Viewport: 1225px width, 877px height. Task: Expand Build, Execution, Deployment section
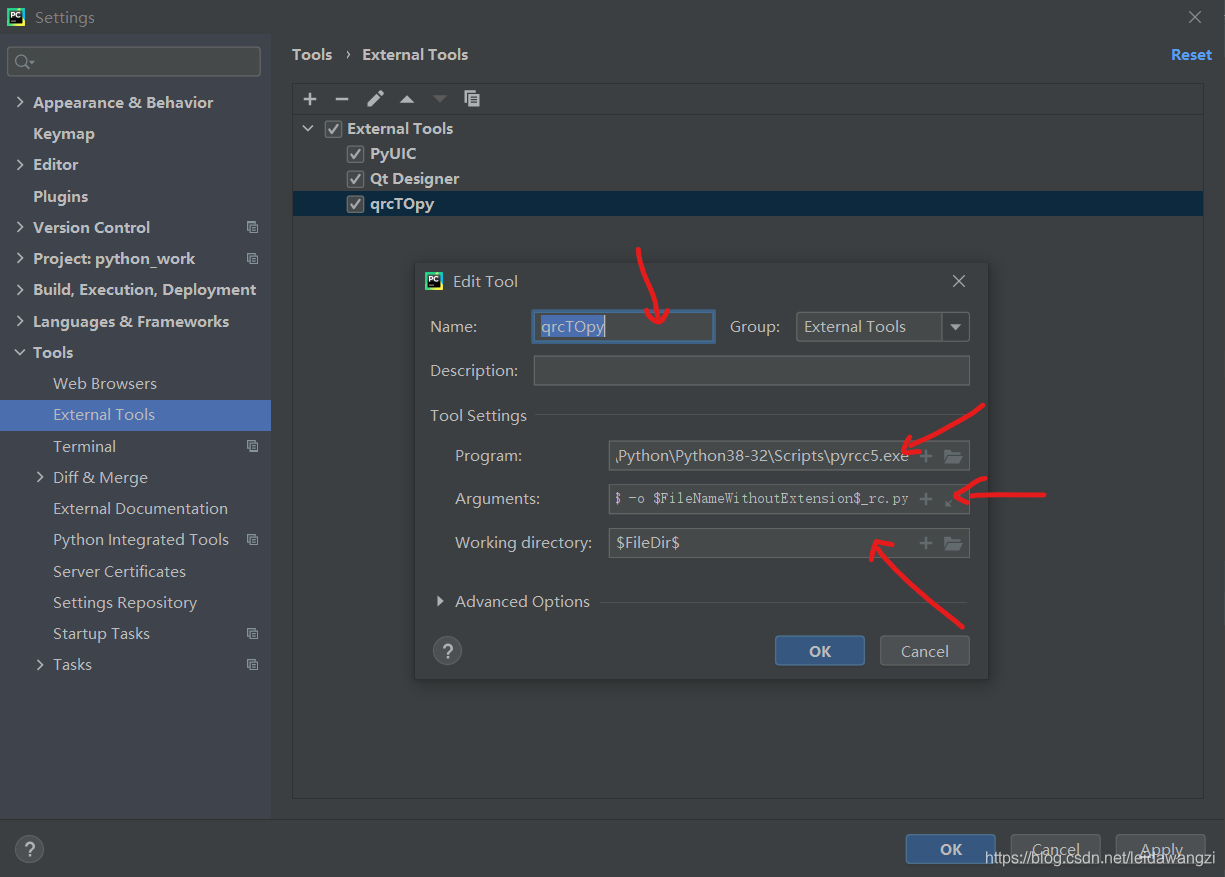[x=20, y=289]
